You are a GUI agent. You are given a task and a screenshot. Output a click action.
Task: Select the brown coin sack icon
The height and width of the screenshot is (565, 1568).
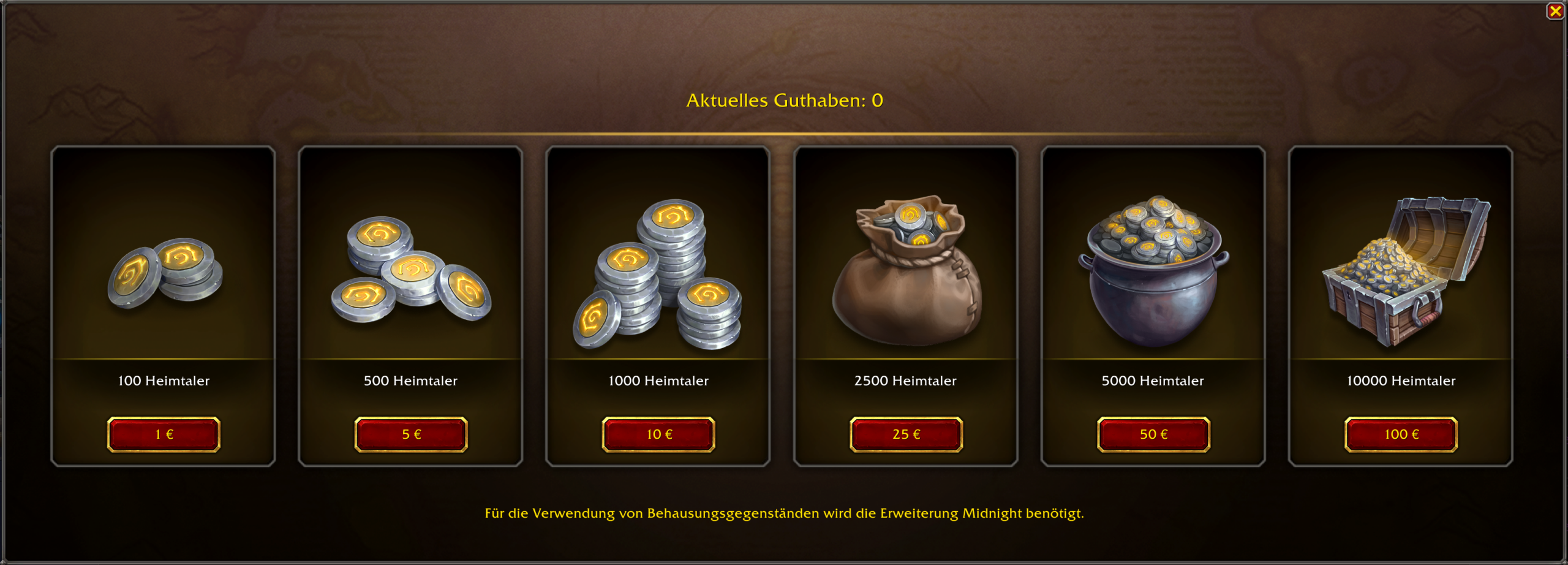tap(906, 271)
